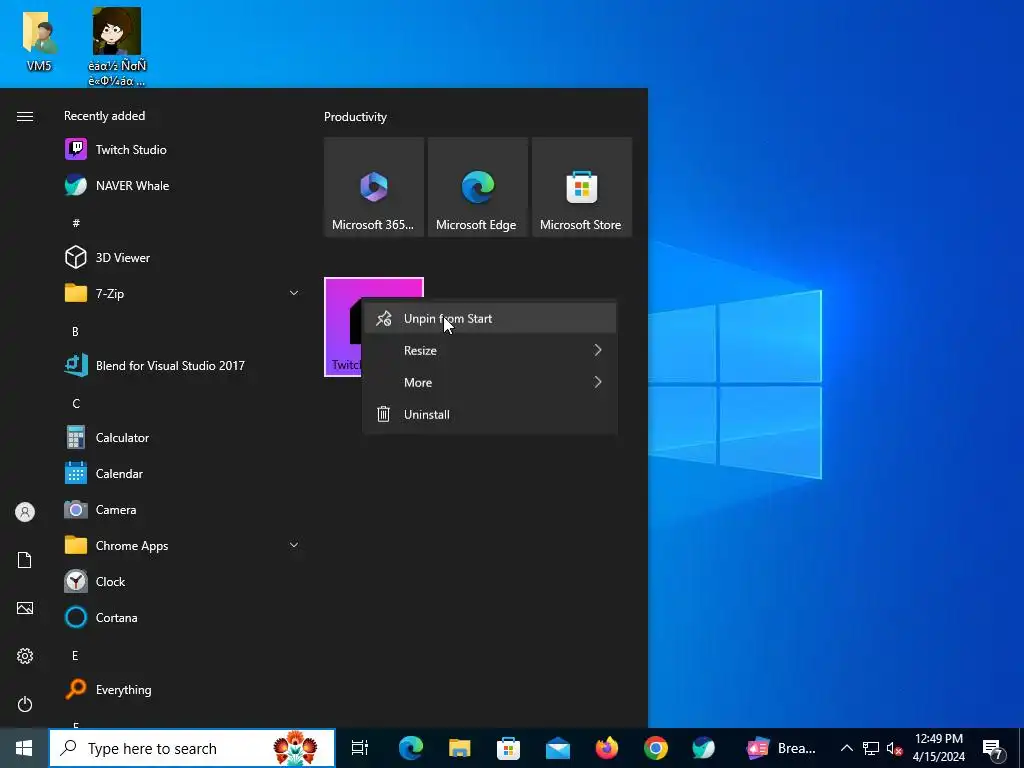Image resolution: width=1024 pixels, height=768 pixels.
Task: Open the news widget on taskbar
Action: pos(782,748)
